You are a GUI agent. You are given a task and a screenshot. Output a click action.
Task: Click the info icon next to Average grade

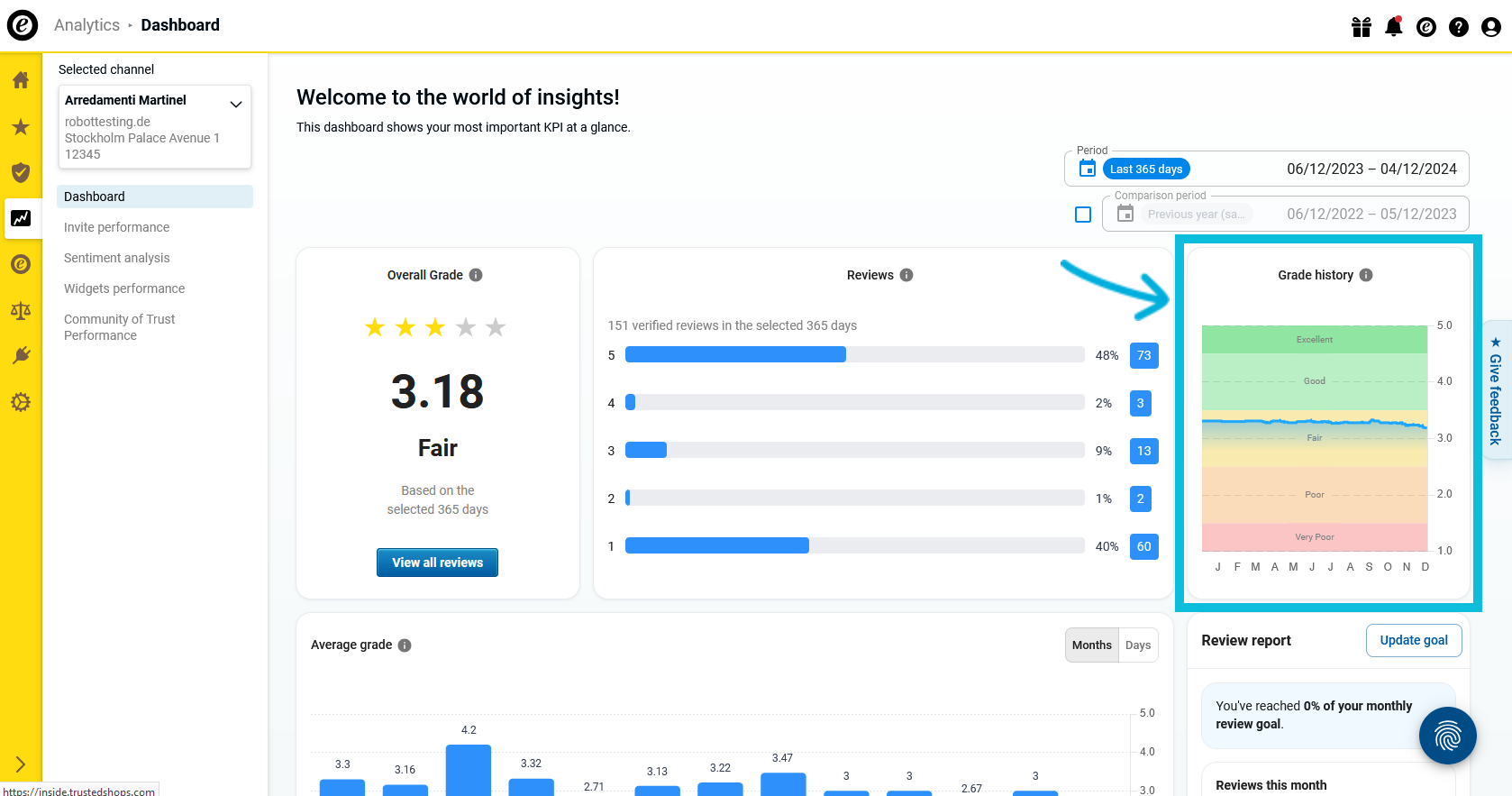405,645
